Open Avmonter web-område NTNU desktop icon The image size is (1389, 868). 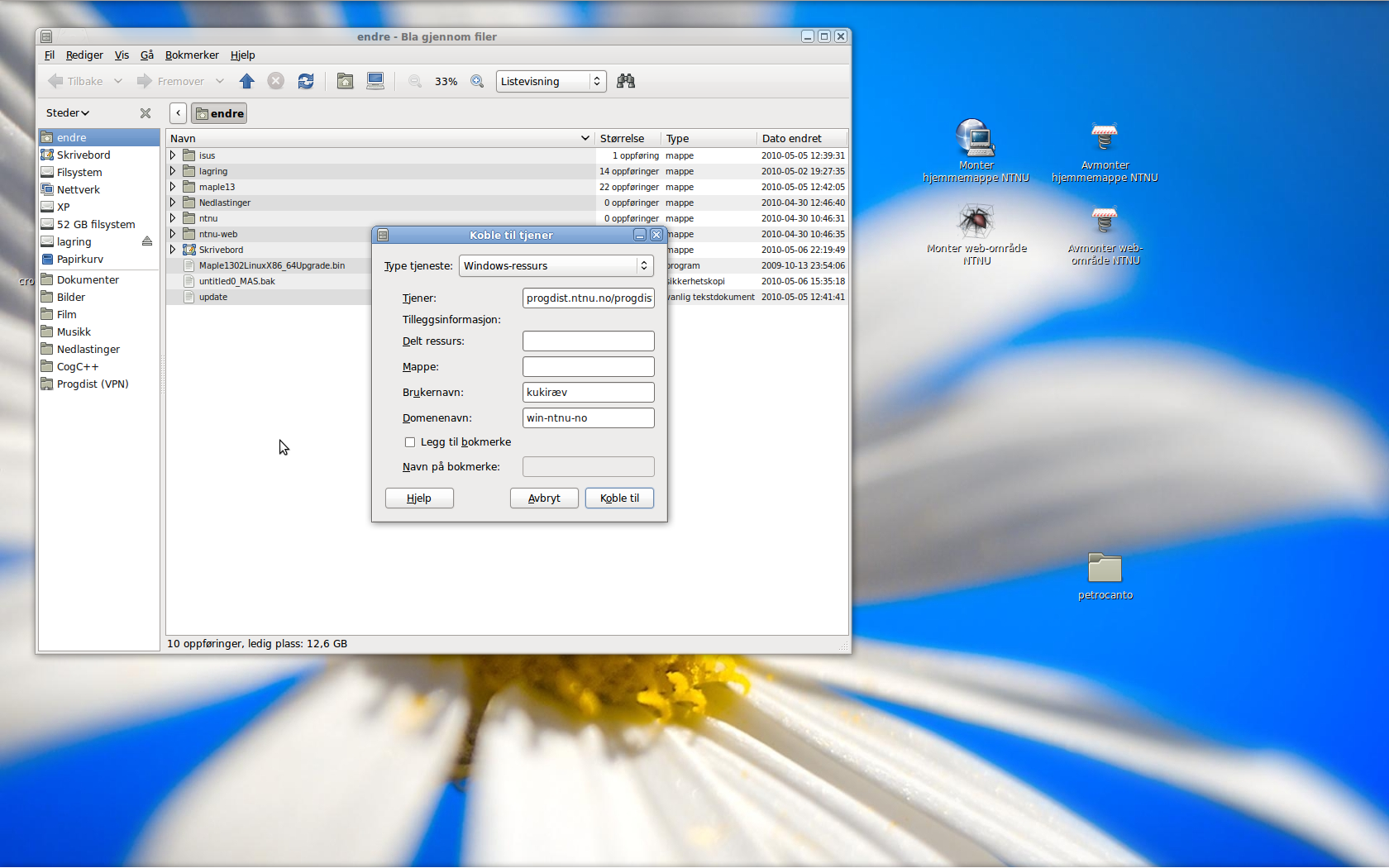coord(1105,236)
